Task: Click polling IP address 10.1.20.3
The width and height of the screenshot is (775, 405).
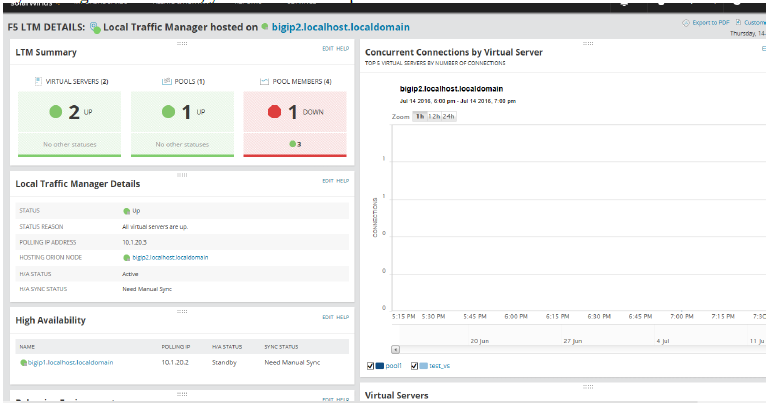Action: [134, 242]
